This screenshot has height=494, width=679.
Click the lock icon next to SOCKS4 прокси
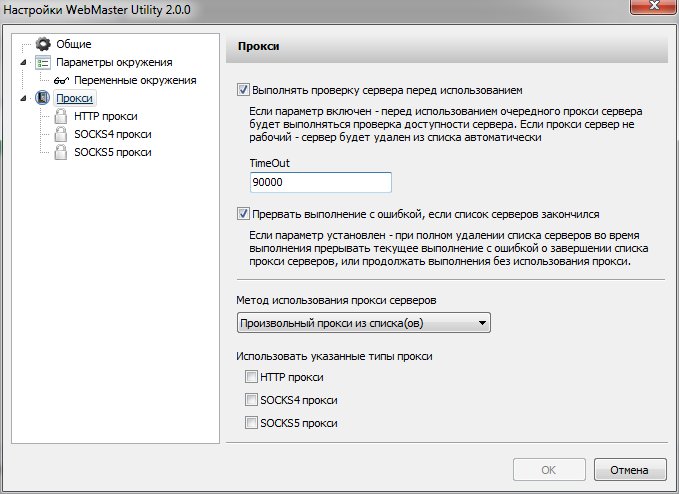[x=61, y=134]
